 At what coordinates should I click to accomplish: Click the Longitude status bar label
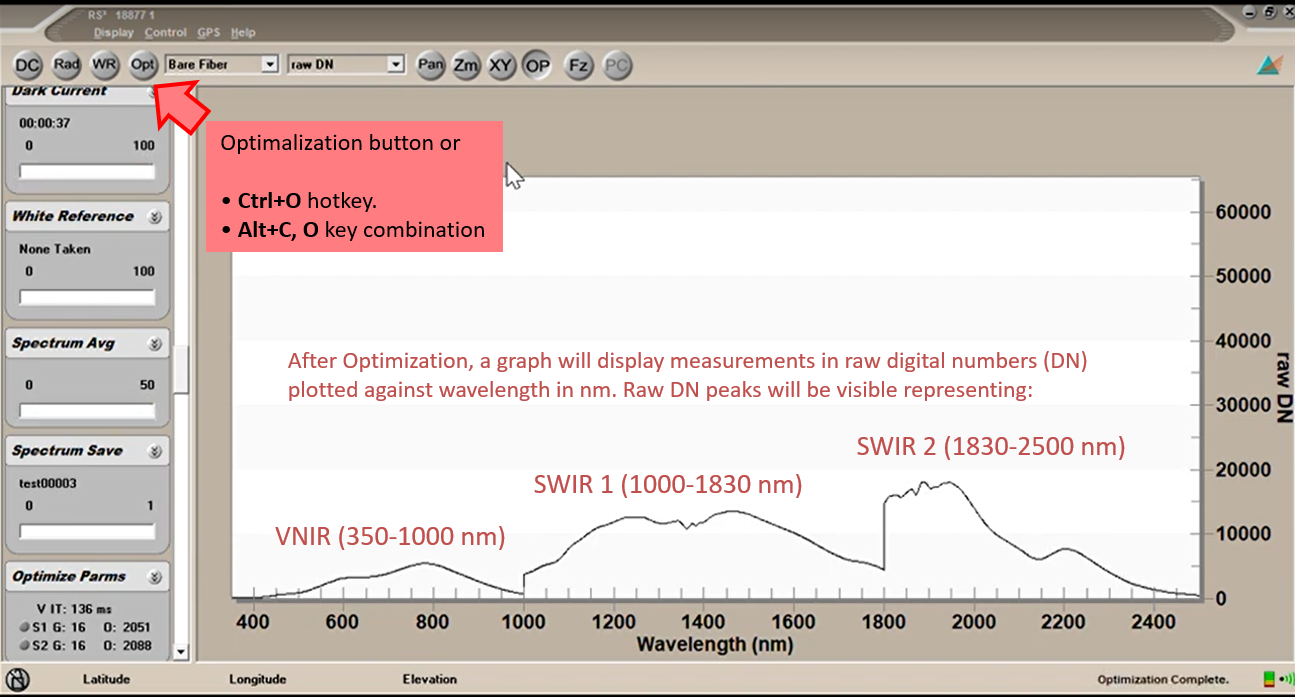click(x=257, y=680)
